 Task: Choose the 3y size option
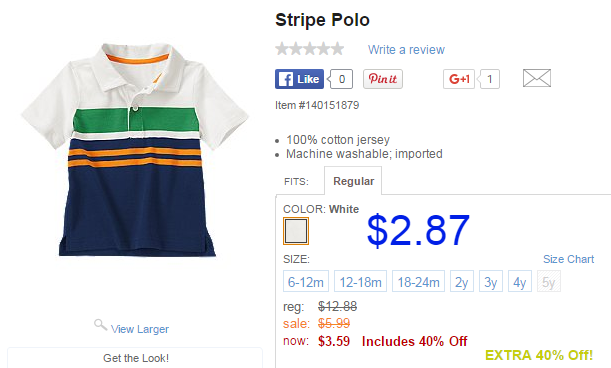click(491, 281)
